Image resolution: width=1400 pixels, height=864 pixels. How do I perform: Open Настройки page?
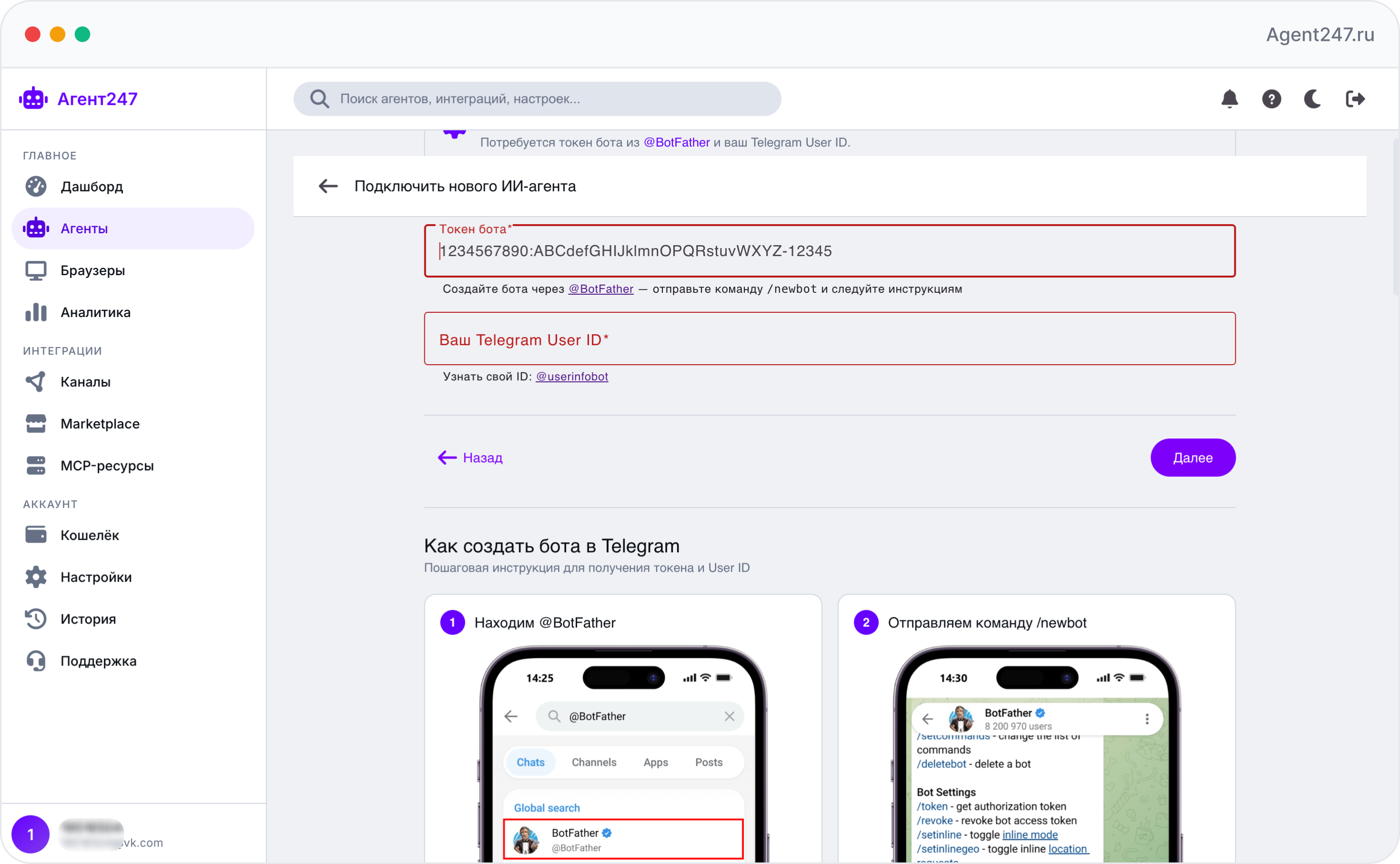click(x=133, y=576)
